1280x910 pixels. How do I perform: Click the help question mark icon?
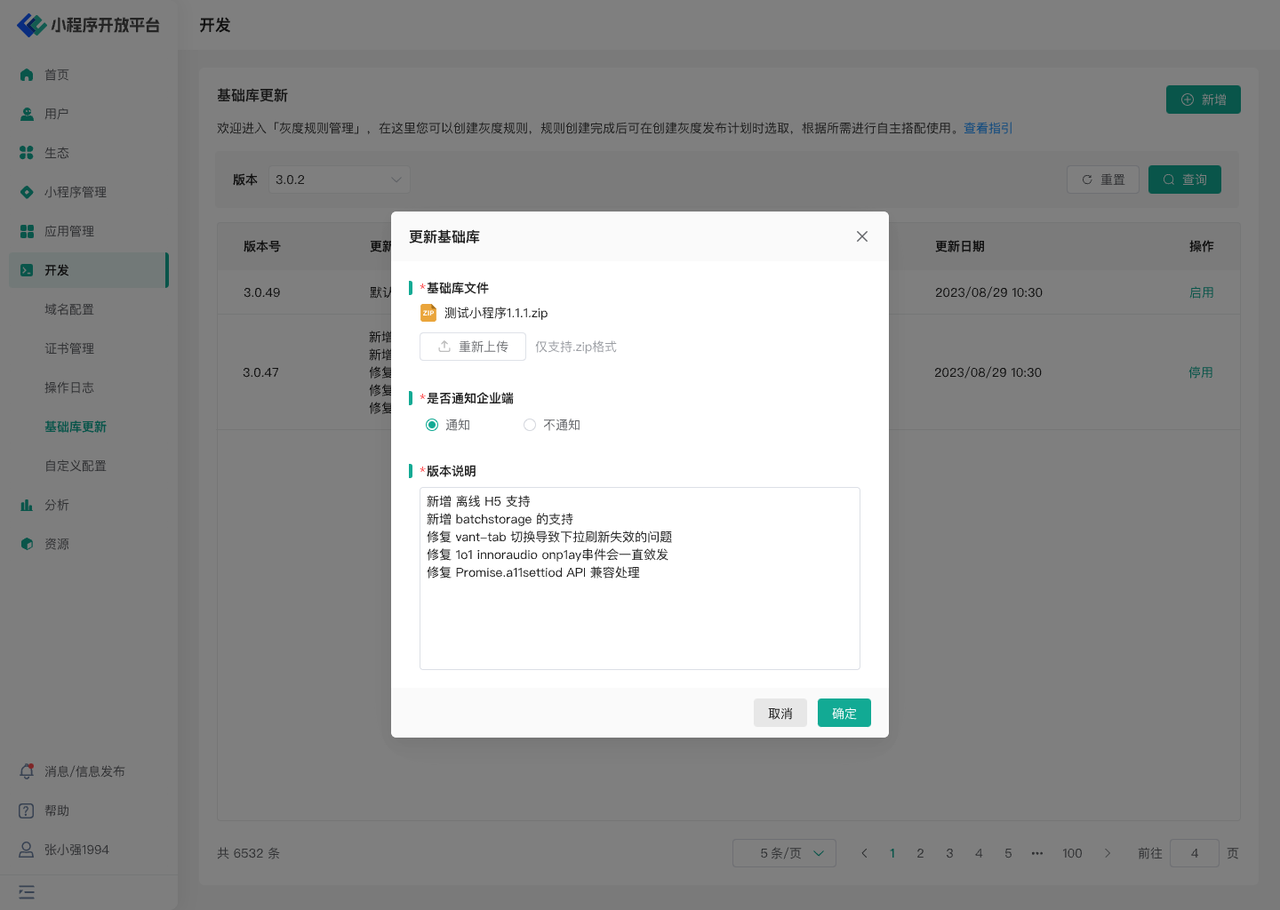(27, 811)
